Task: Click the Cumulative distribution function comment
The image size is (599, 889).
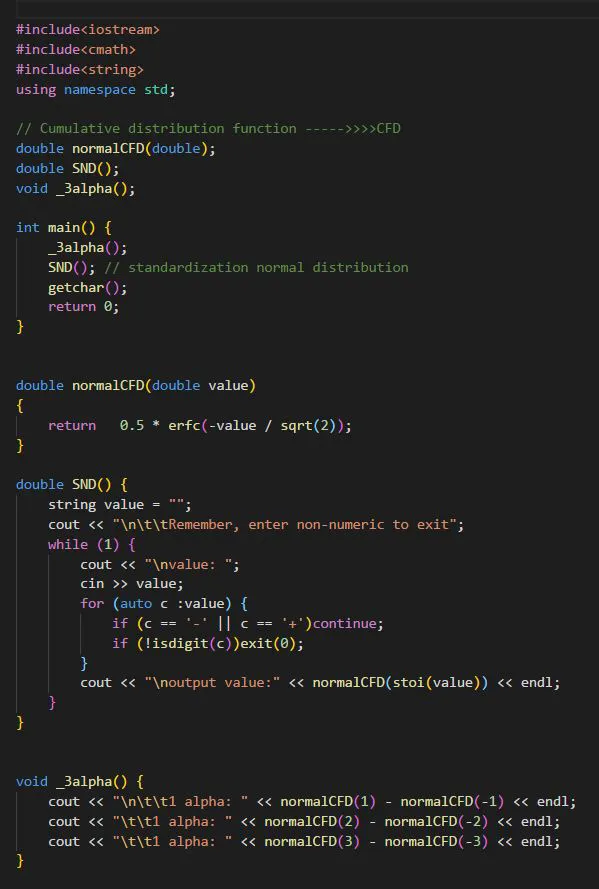Action: pos(209,129)
